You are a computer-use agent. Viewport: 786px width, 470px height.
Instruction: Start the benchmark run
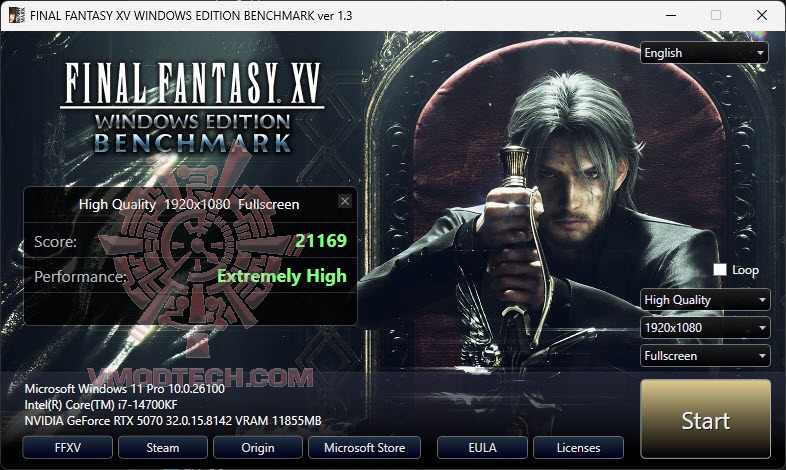(x=705, y=419)
